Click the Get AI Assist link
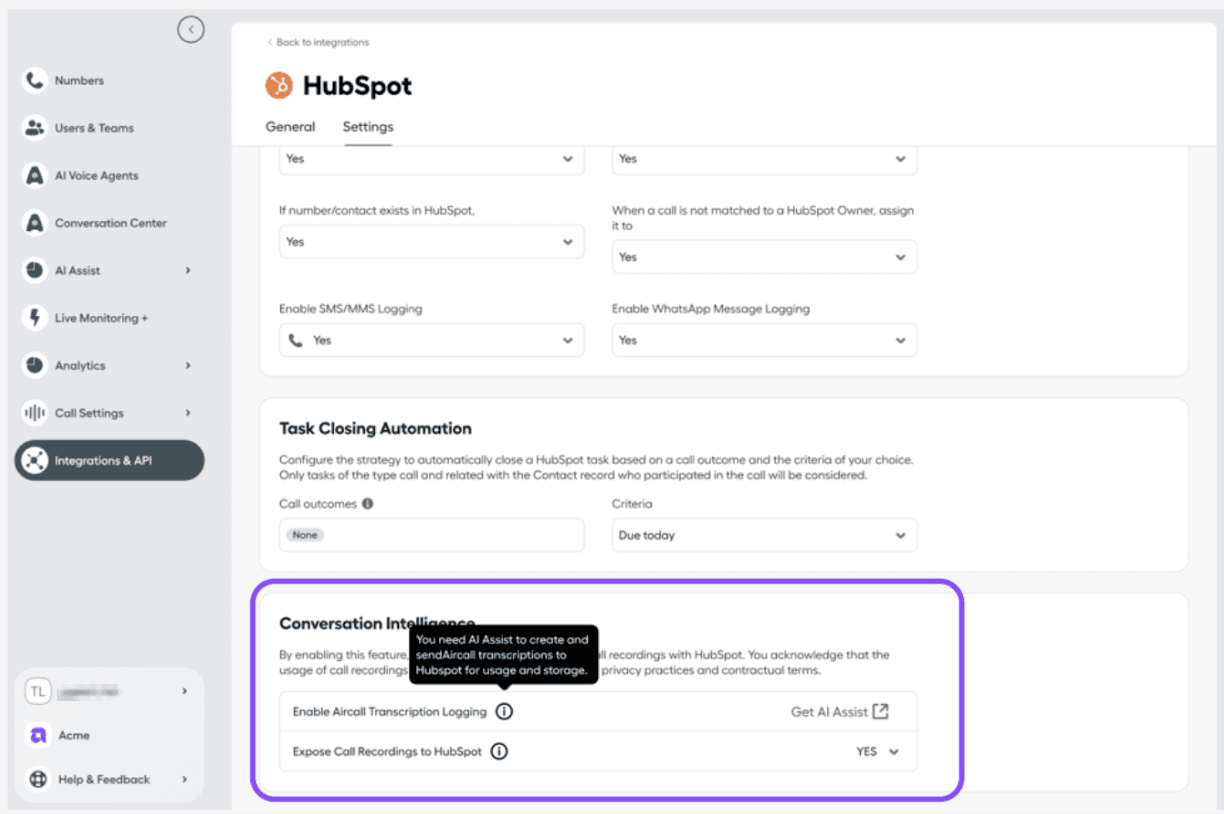The image size is (1224, 814). point(838,712)
